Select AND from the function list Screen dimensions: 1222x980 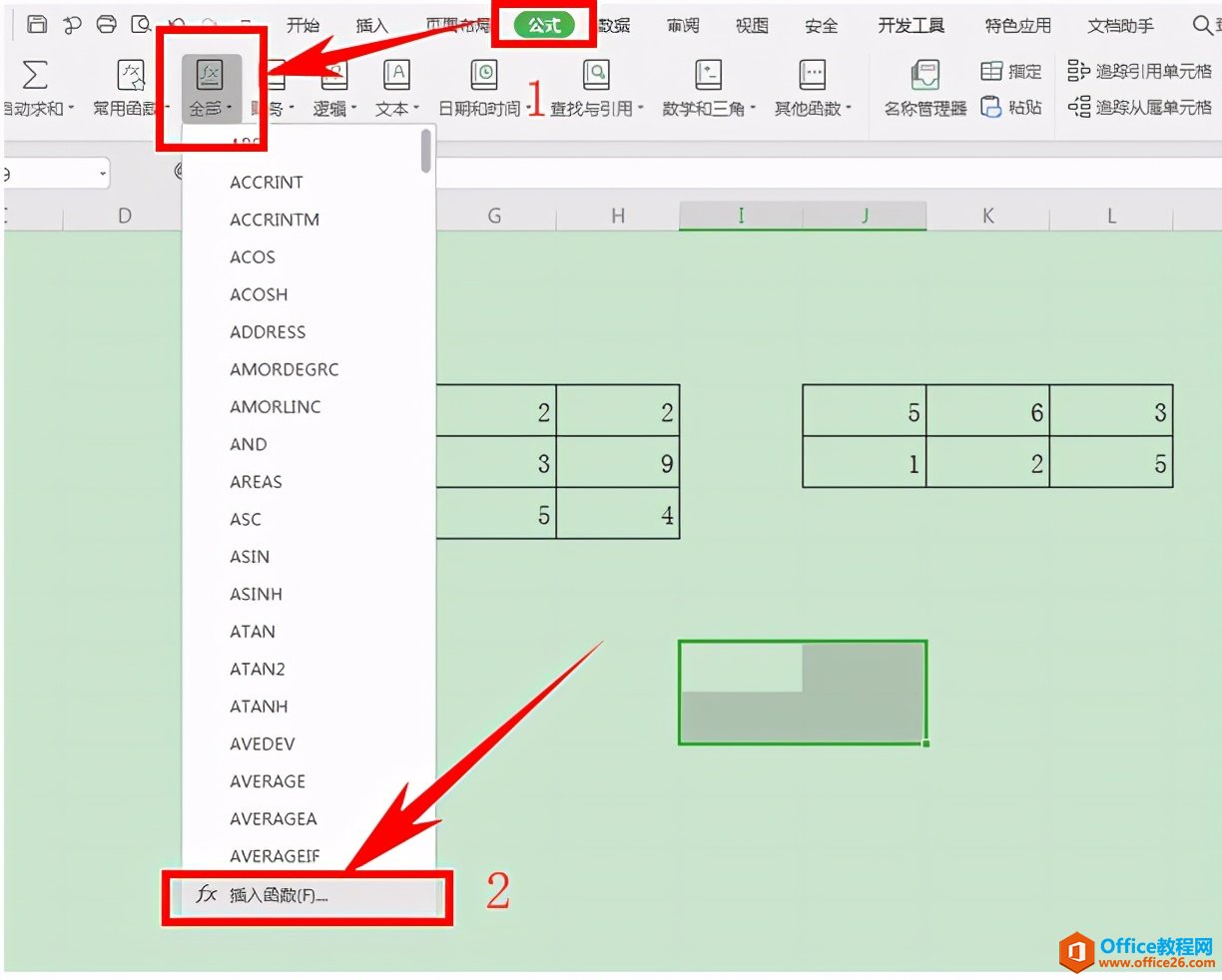coord(249,444)
